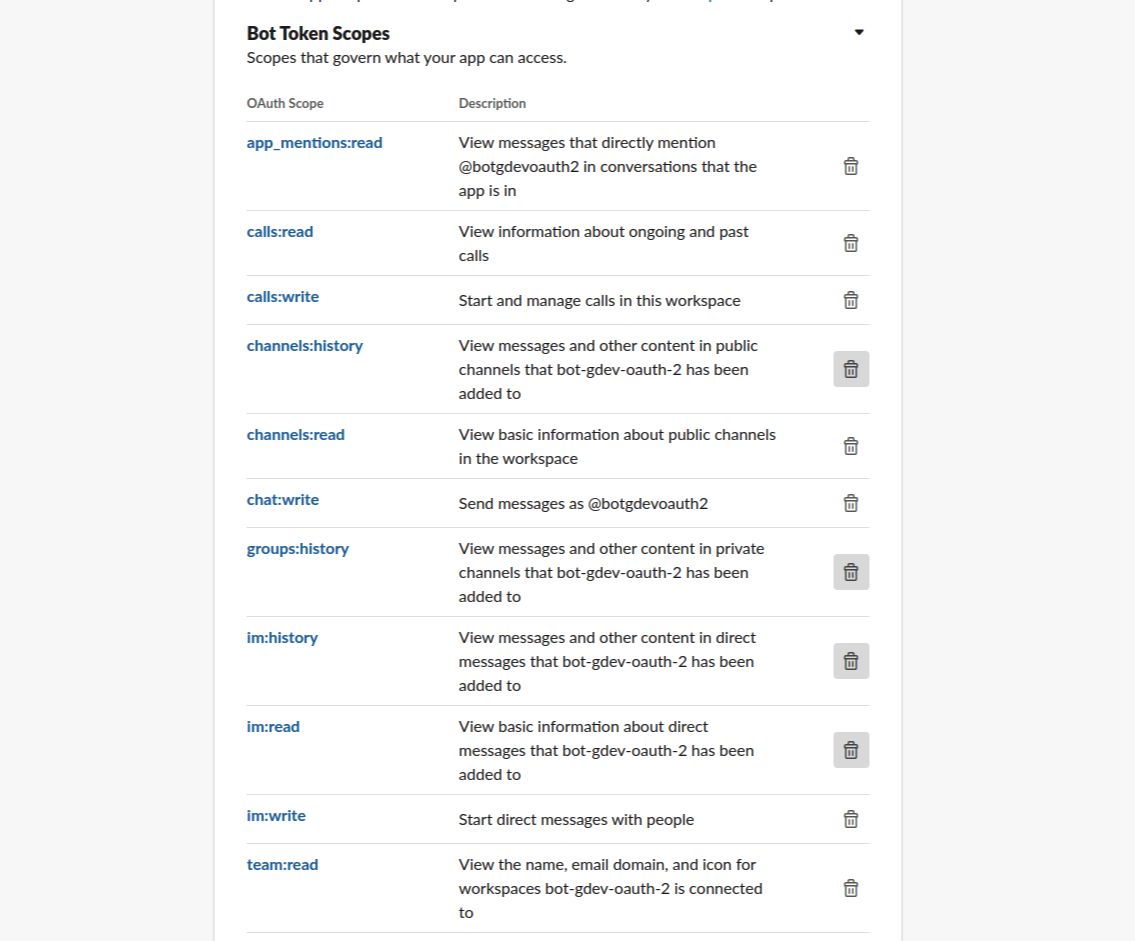Viewport: 1135px width, 941px height.
Task: Click the groups:history scope link
Action: click(x=298, y=549)
